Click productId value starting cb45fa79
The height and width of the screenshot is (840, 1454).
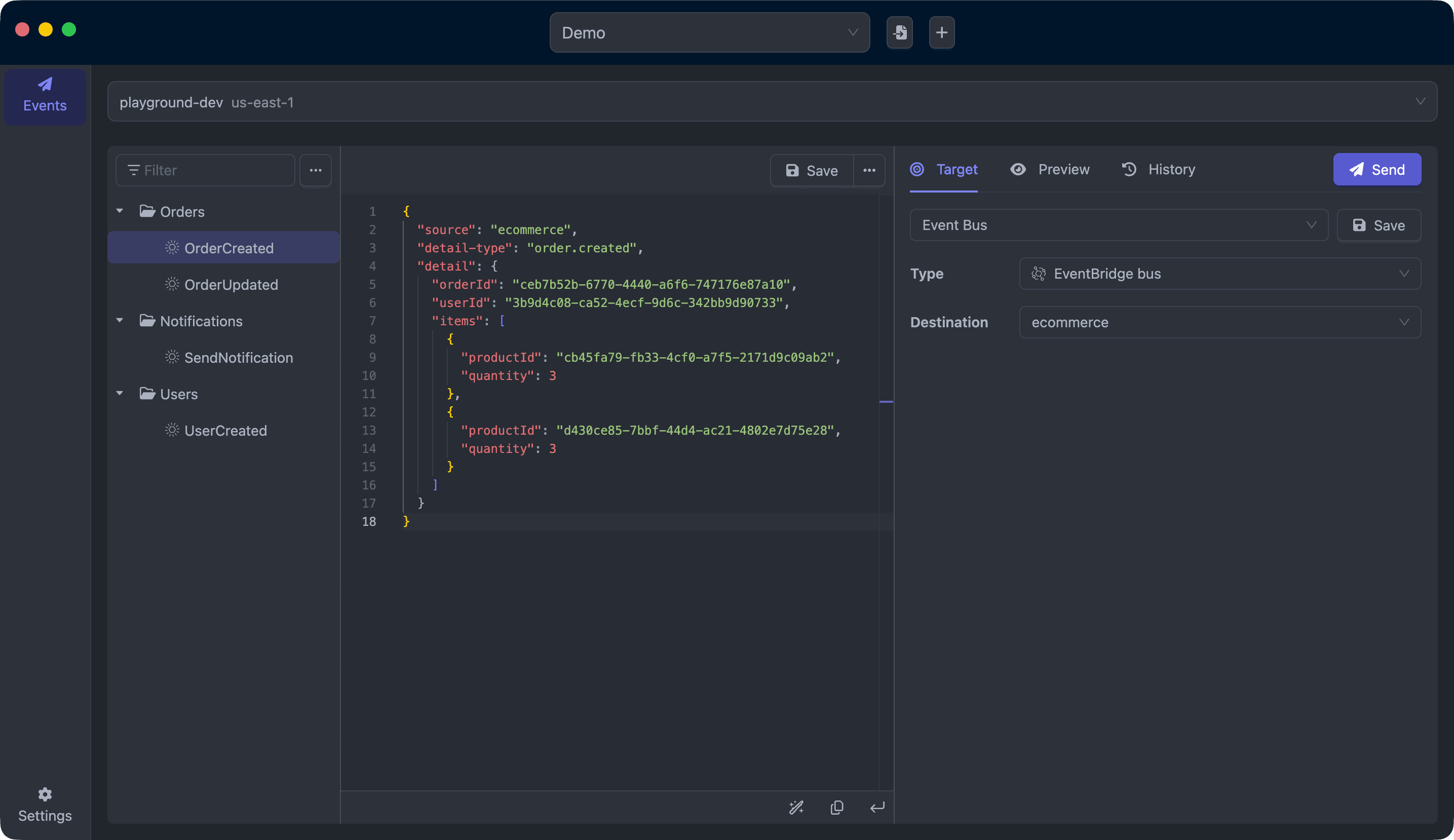695,357
